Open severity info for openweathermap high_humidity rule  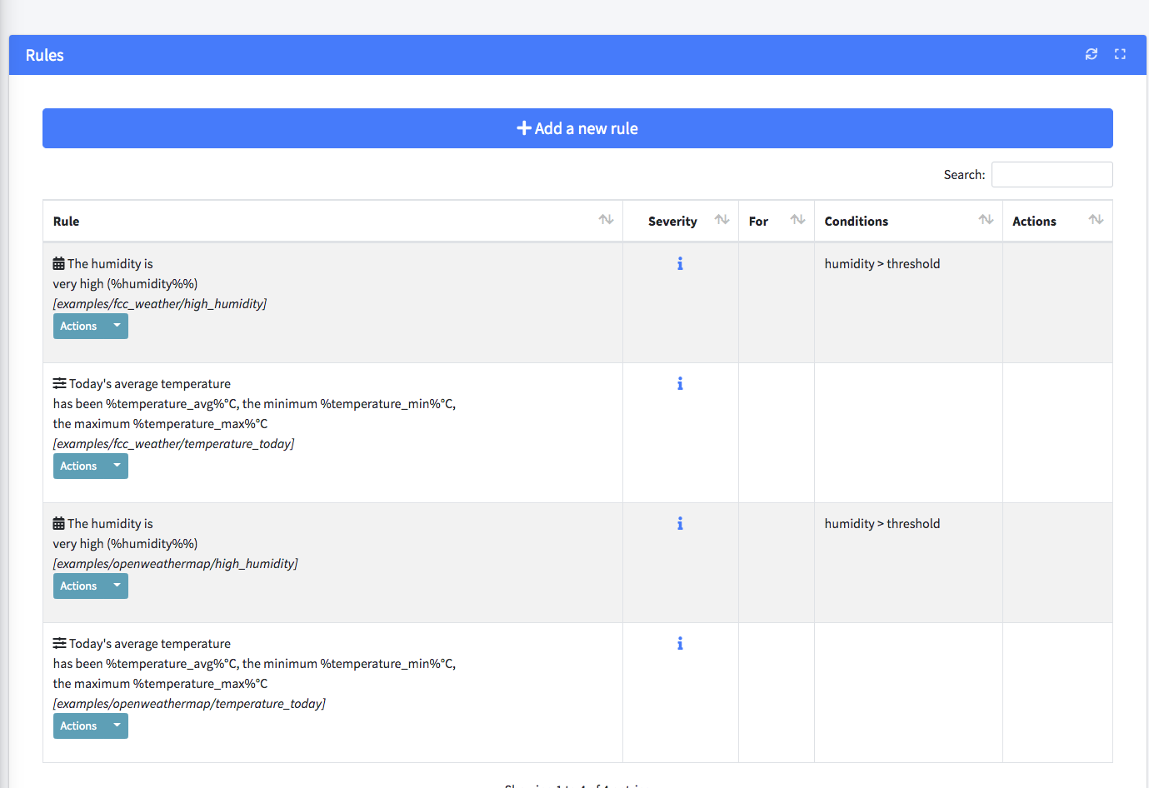click(x=680, y=523)
